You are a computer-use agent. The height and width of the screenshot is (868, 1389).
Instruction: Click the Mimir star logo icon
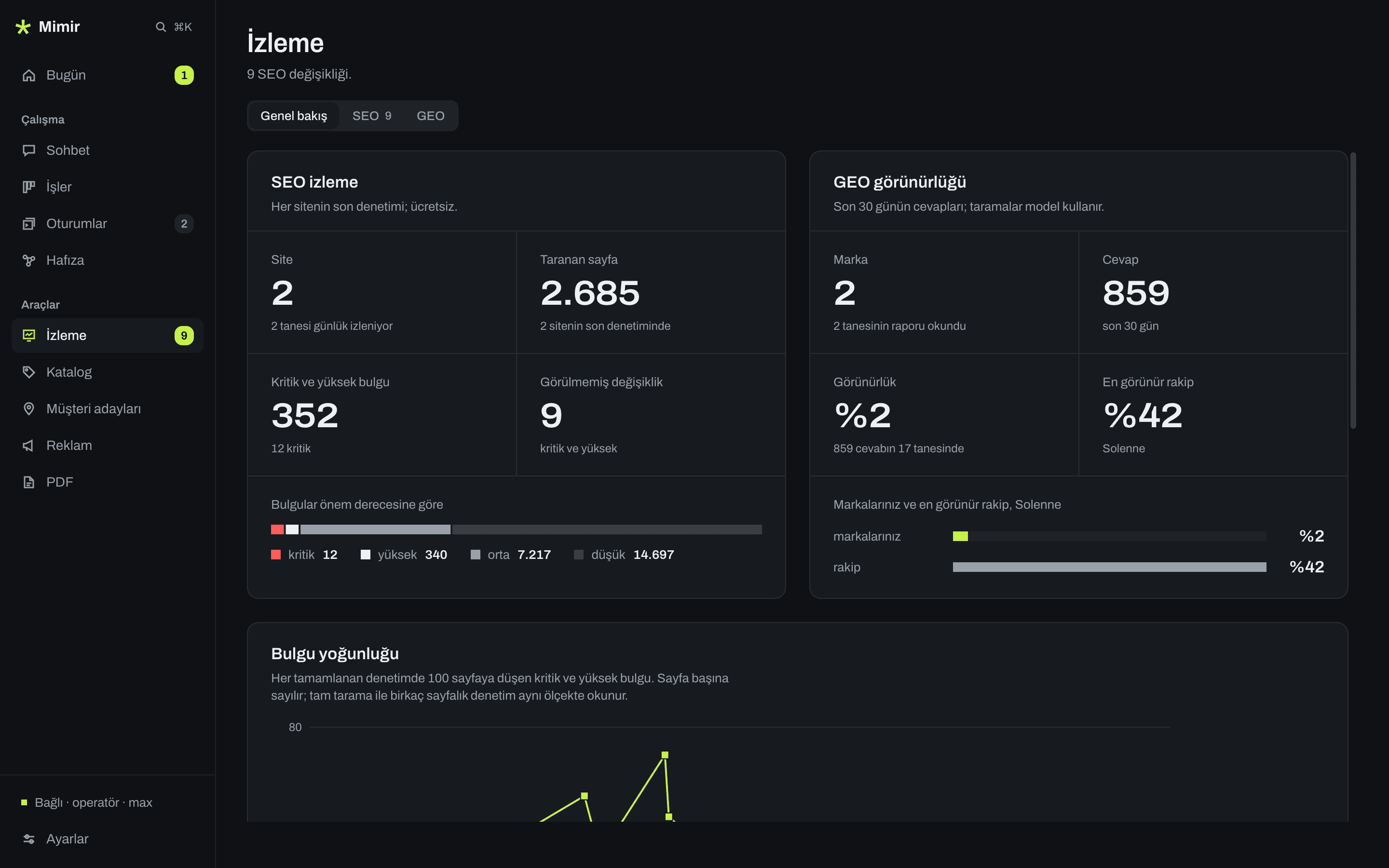pos(23,27)
